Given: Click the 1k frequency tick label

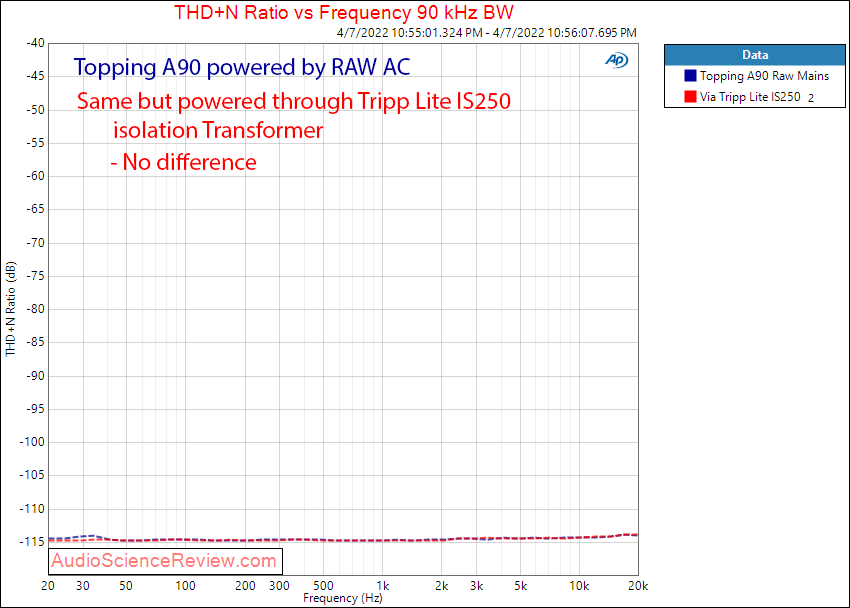Looking at the screenshot, I should tap(383, 586).
